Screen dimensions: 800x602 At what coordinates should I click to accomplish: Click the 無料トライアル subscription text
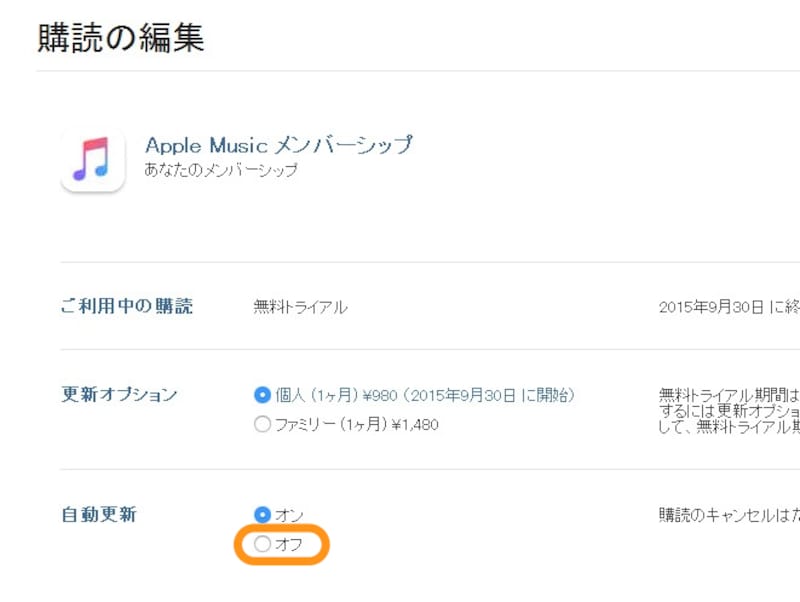pos(301,307)
